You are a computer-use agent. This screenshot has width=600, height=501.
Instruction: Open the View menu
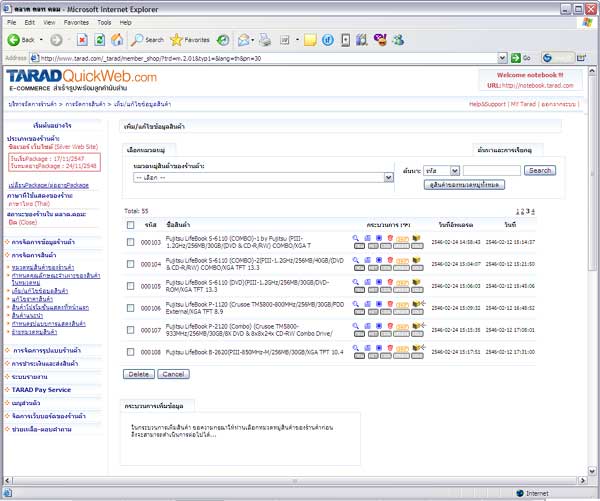(49, 23)
